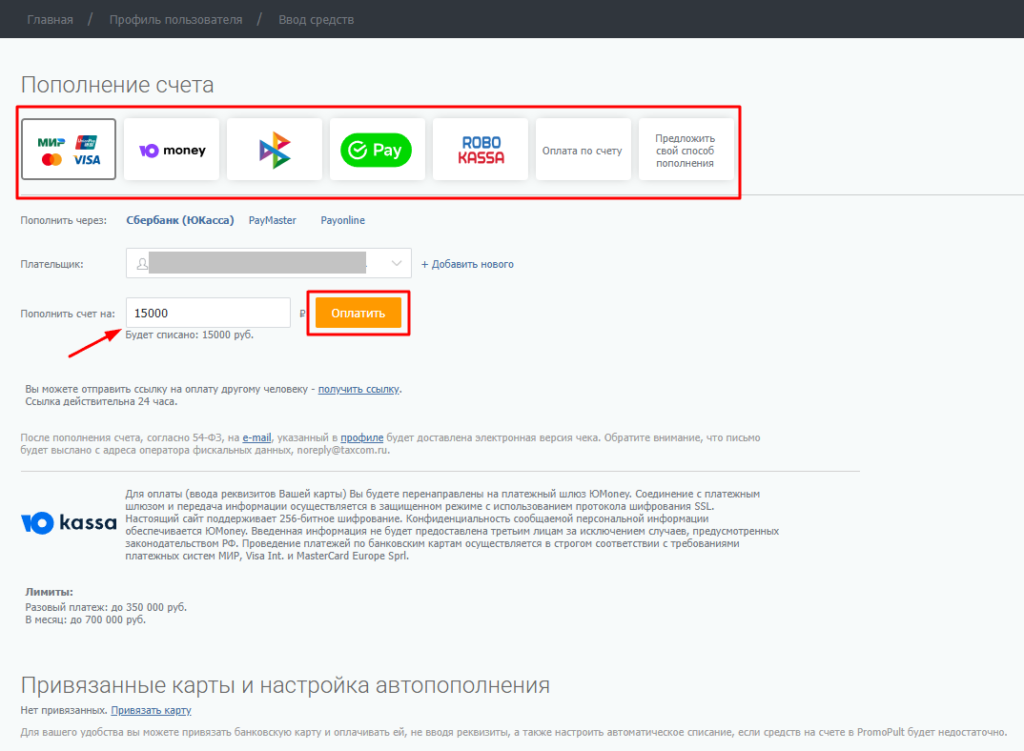The height and width of the screenshot is (751, 1024).
Task: Switch provider to PayMaster
Action: pos(272,220)
